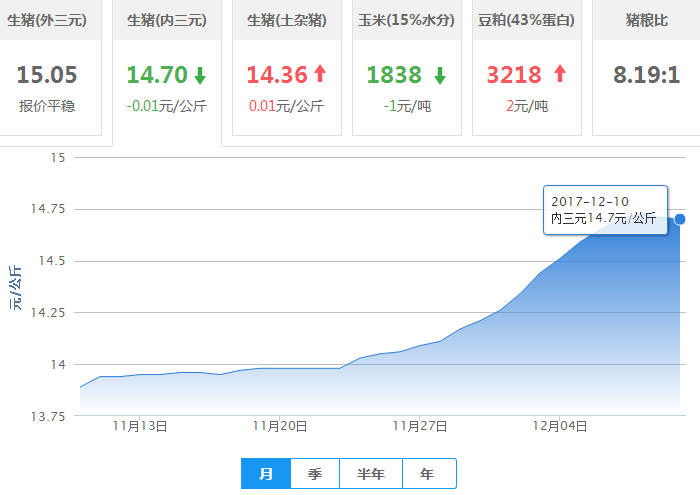Image resolution: width=700 pixels, height=495 pixels.
Task: Click the red up arrow beside 14.36
Action: 320,74
